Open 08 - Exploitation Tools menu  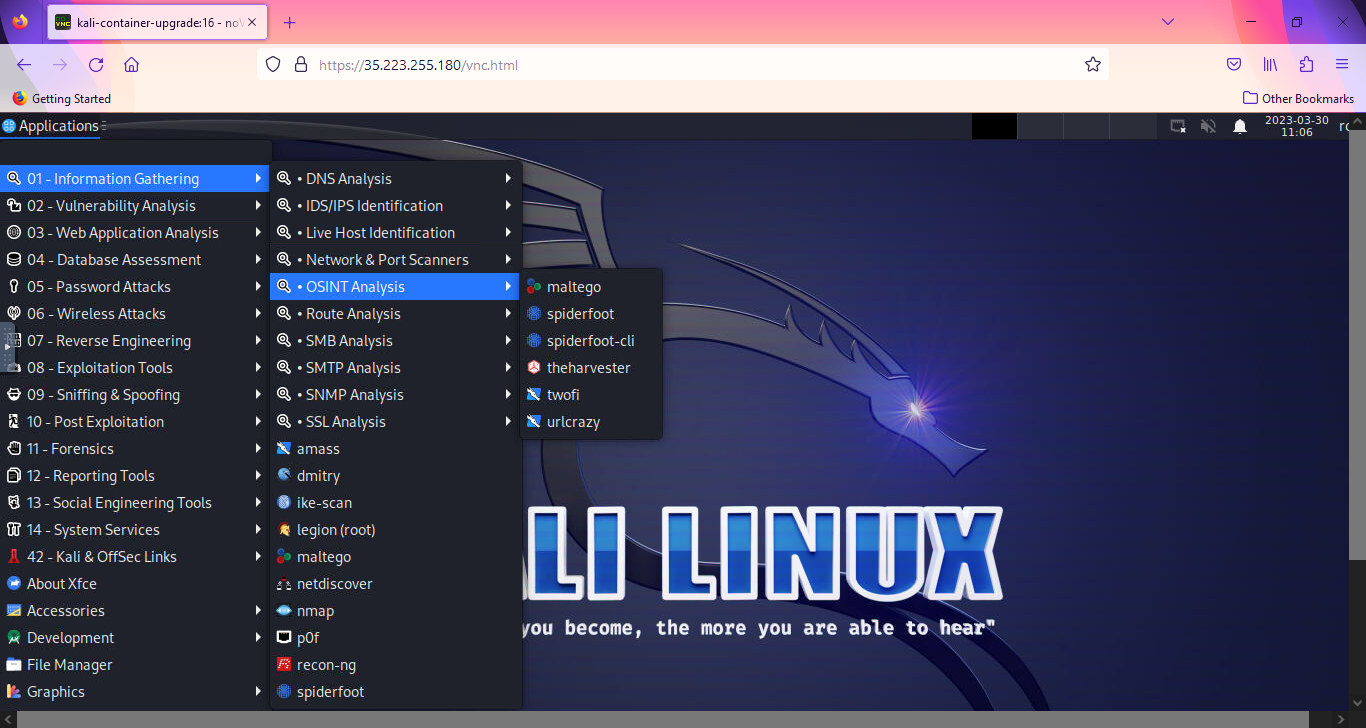(x=135, y=368)
